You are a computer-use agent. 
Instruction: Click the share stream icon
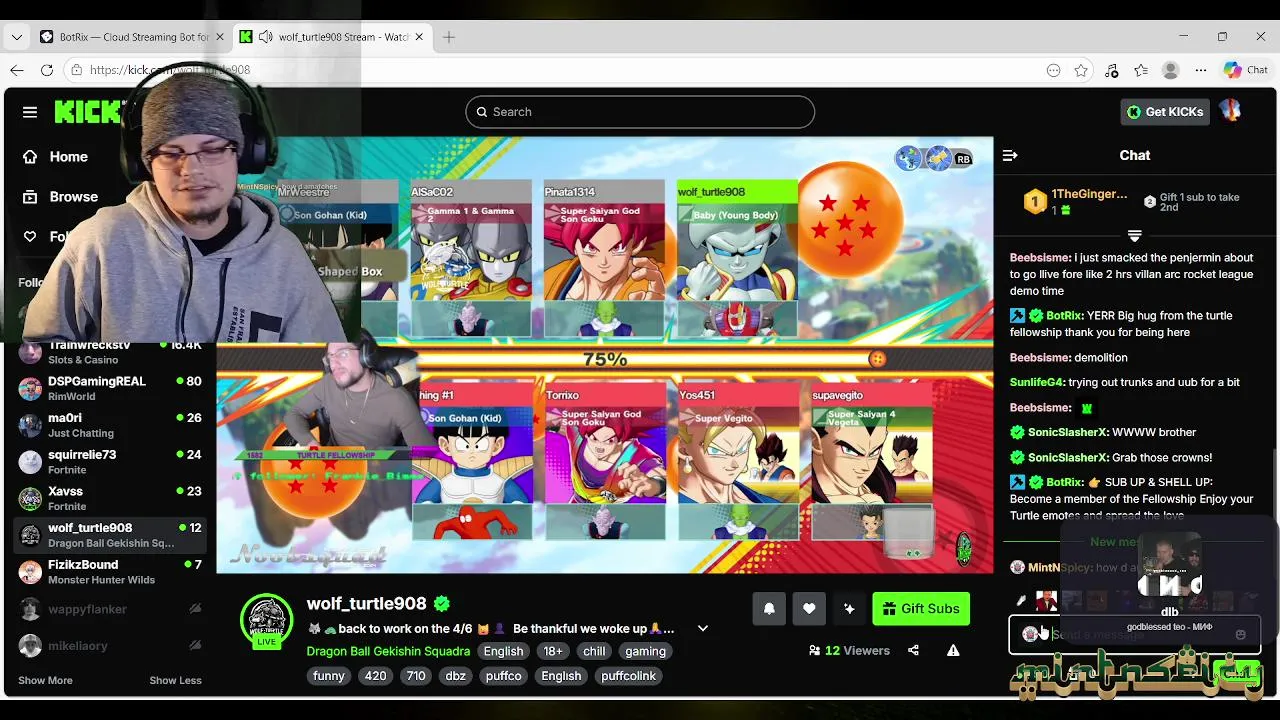click(x=913, y=650)
